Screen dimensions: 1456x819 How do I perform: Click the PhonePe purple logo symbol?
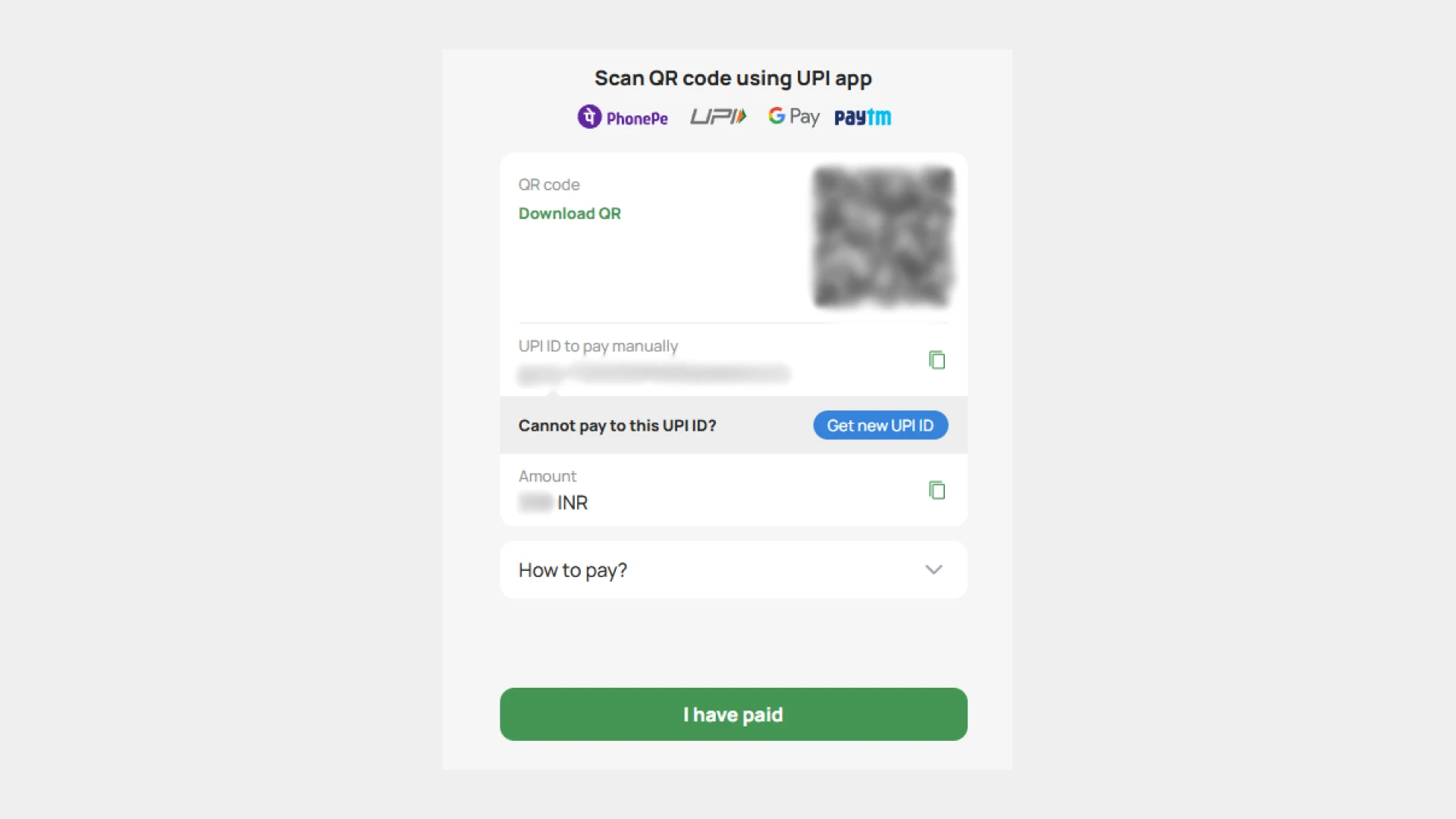coord(589,116)
